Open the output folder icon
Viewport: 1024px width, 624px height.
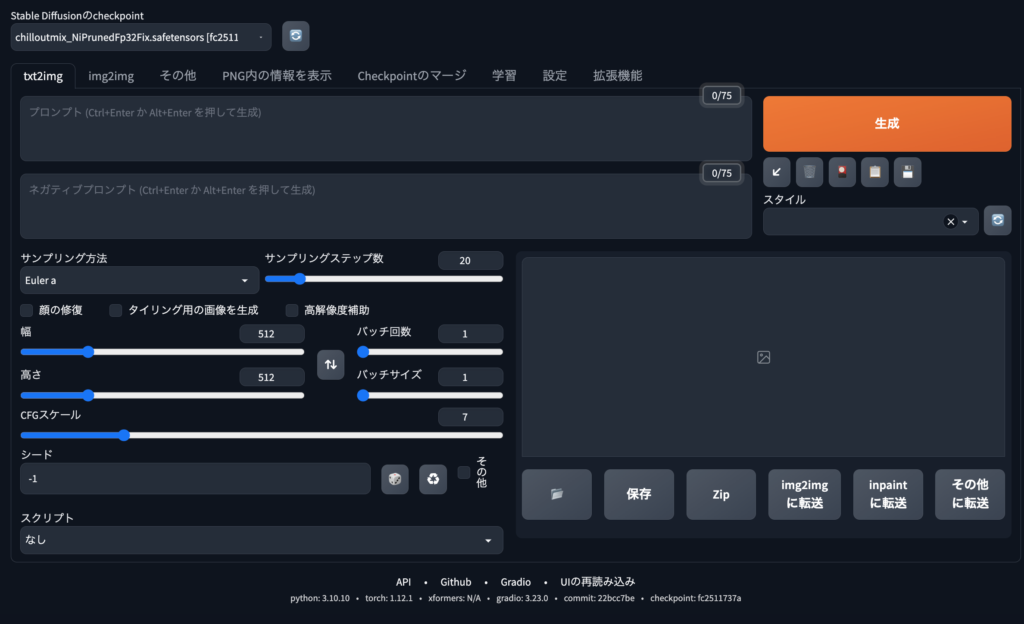(x=556, y=494)
